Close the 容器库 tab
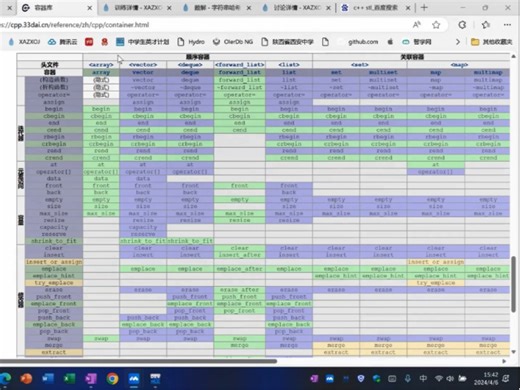 90,8
